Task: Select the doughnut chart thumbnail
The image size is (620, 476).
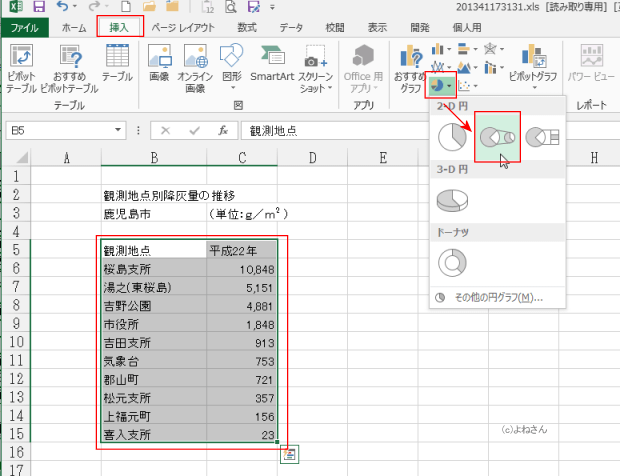Action: (x=452, y=263)
